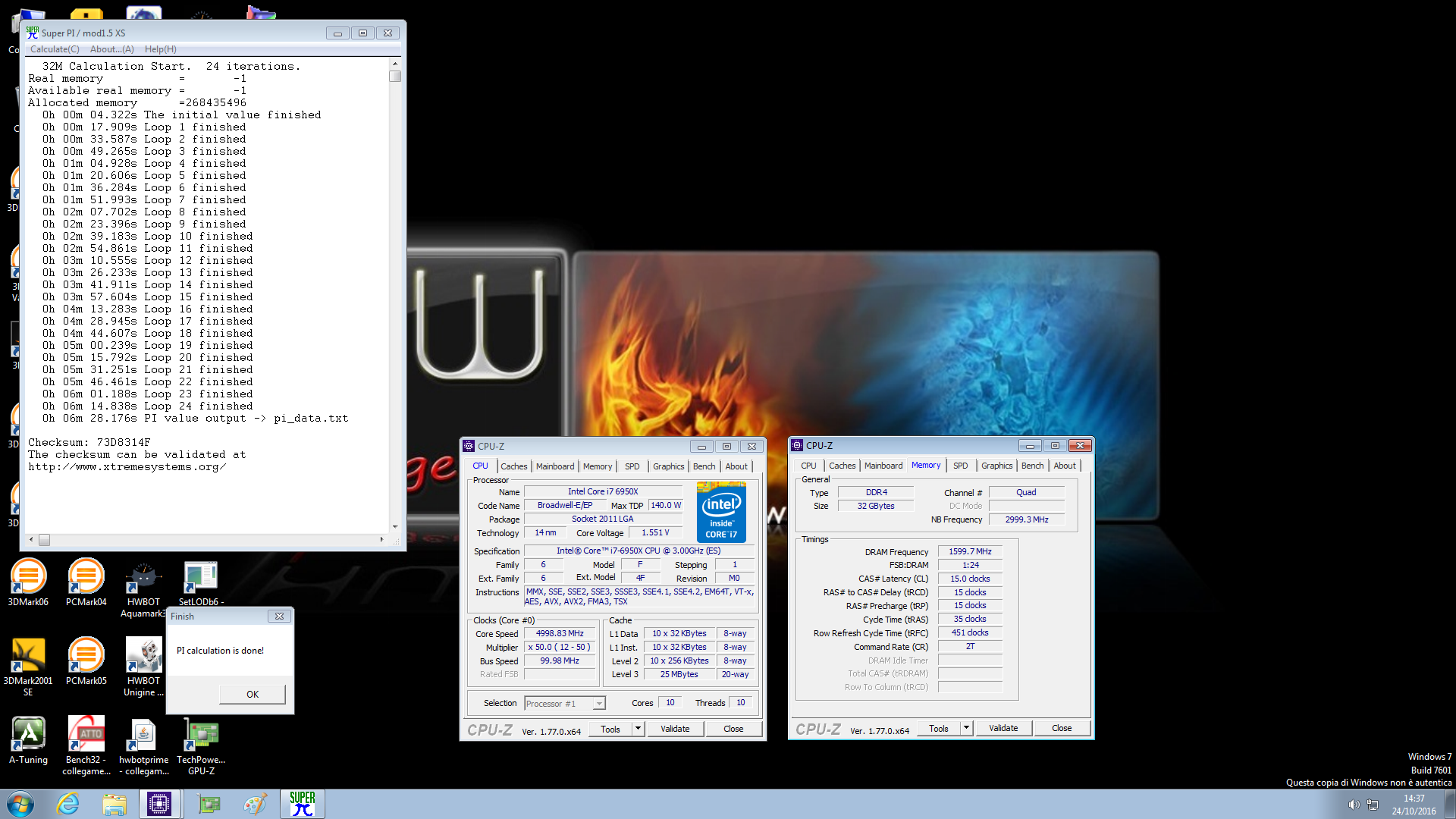Open the 3DMark06 desktop shortcut
This screenshot has width=1456, height=819.
click(28, 582)
